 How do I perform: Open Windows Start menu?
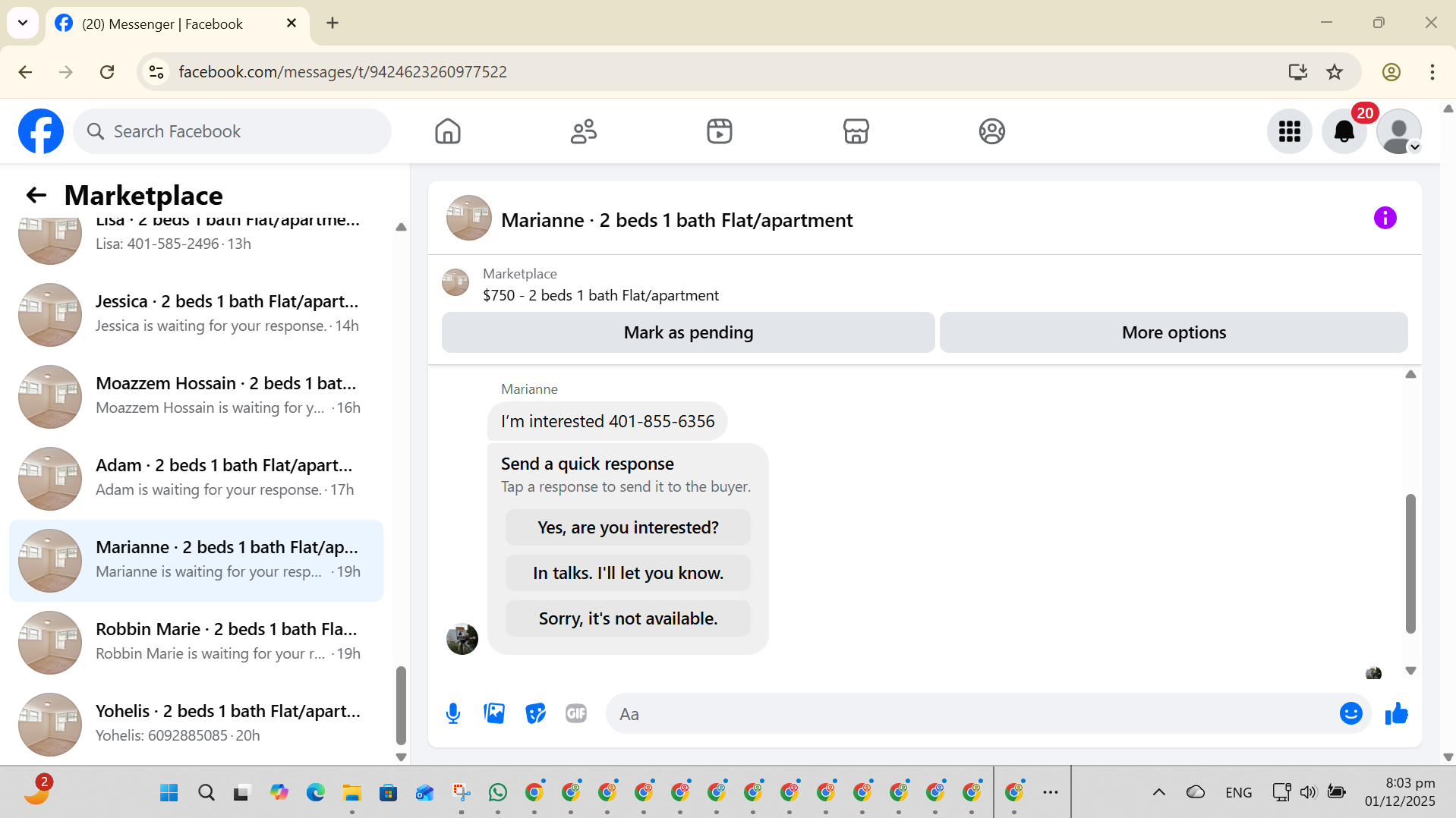tap(169, 792)
